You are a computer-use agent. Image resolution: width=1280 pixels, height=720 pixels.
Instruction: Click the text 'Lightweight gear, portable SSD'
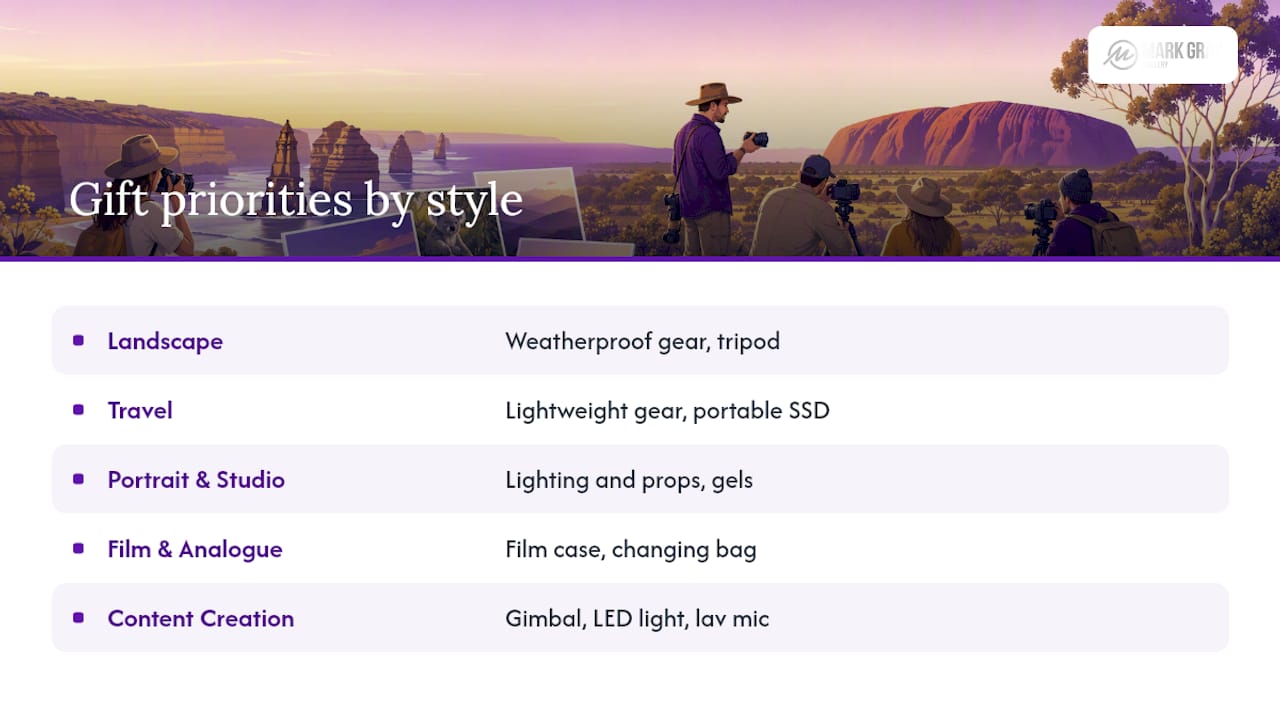[x=667, y=411]
